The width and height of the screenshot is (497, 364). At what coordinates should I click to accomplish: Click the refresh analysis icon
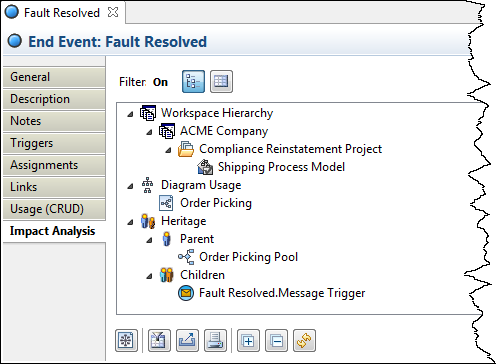coord(304,340)
